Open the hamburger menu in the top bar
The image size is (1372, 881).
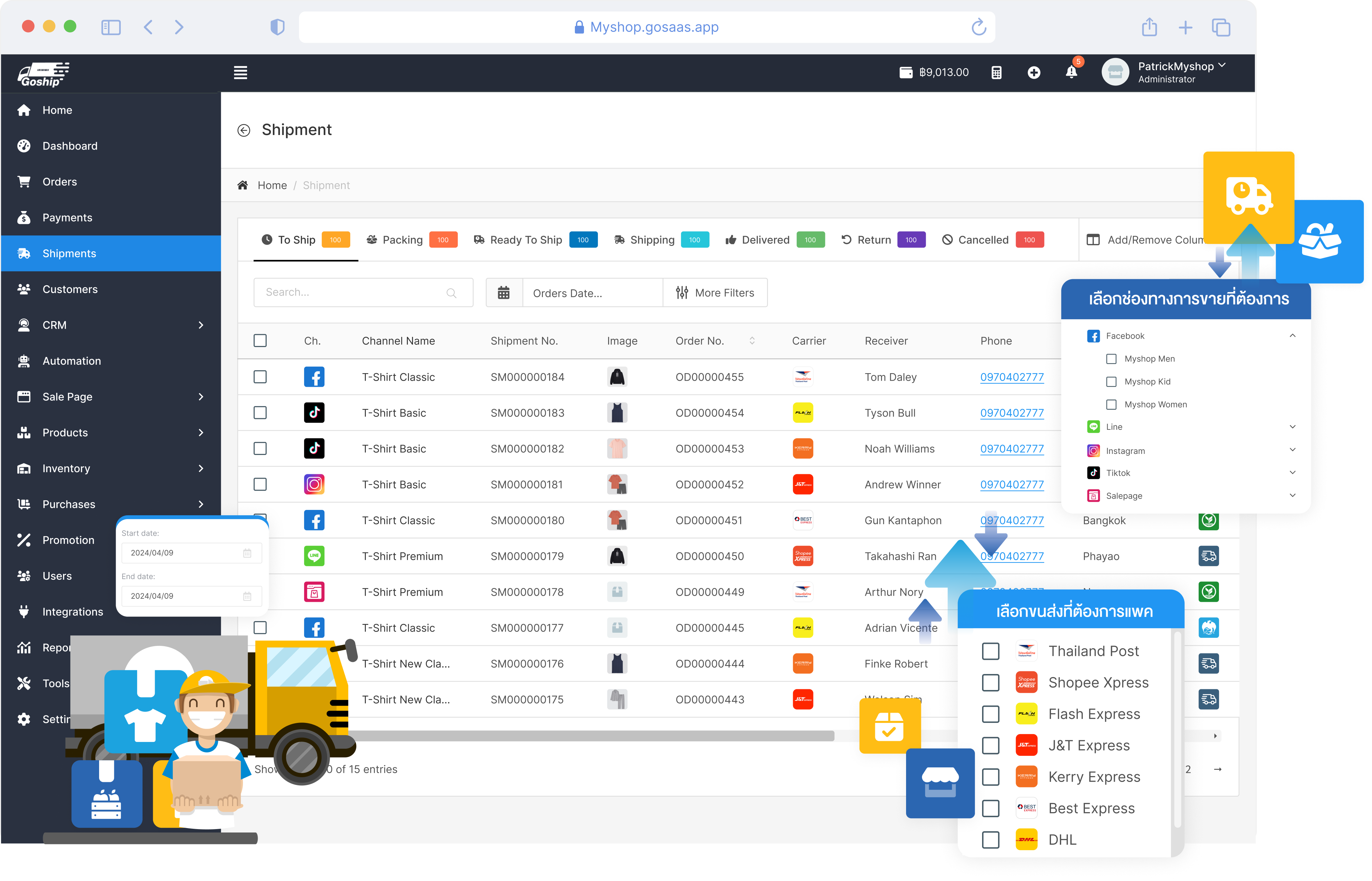coord(240,73)
